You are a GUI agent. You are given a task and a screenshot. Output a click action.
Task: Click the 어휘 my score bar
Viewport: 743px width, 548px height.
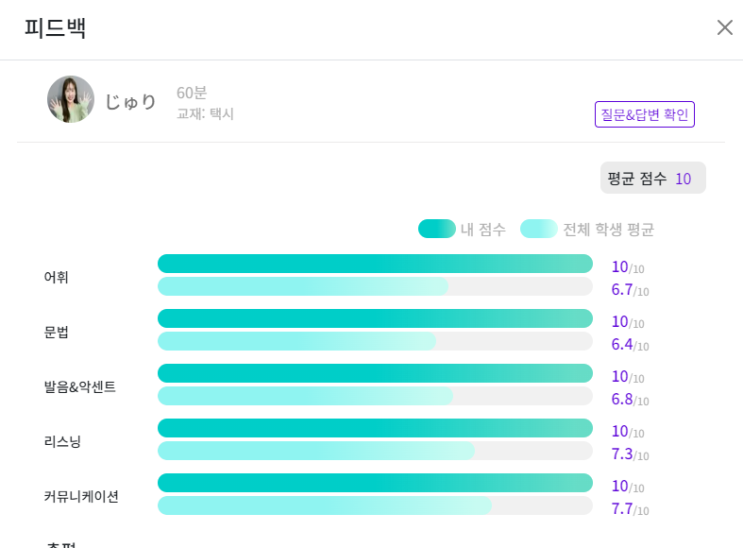point(375,264)
